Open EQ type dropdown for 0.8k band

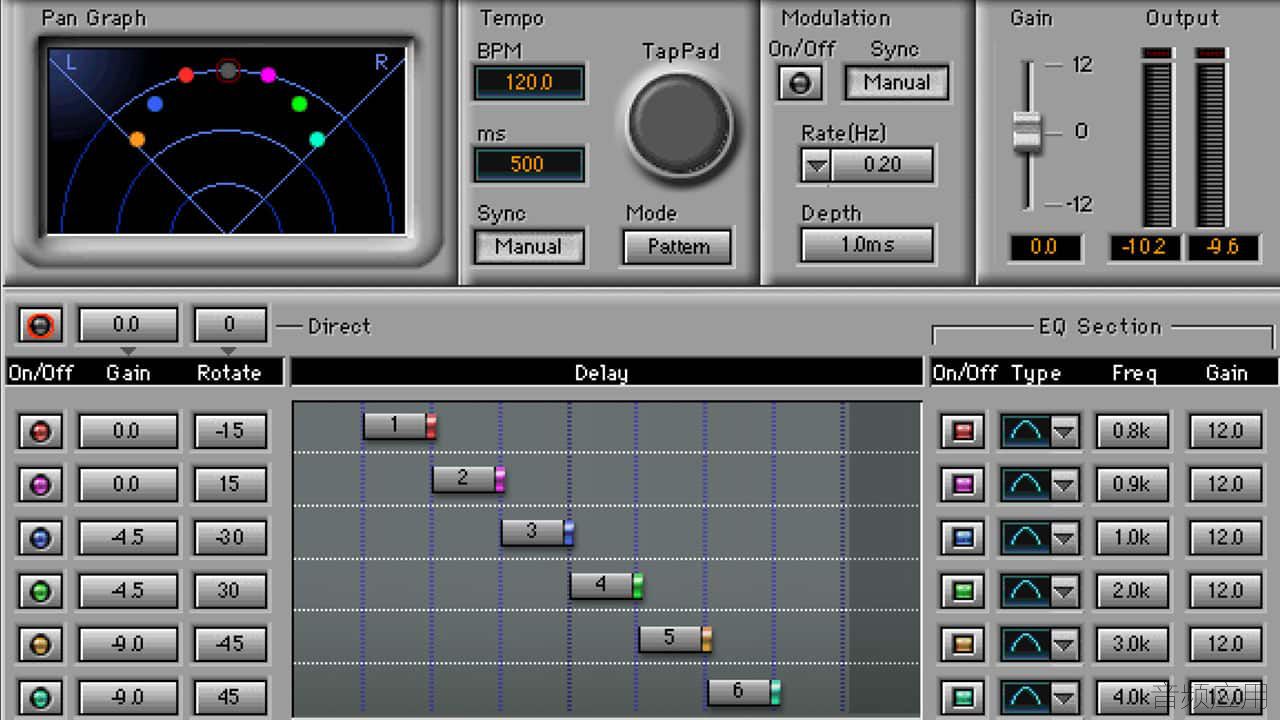point(1064,432)
